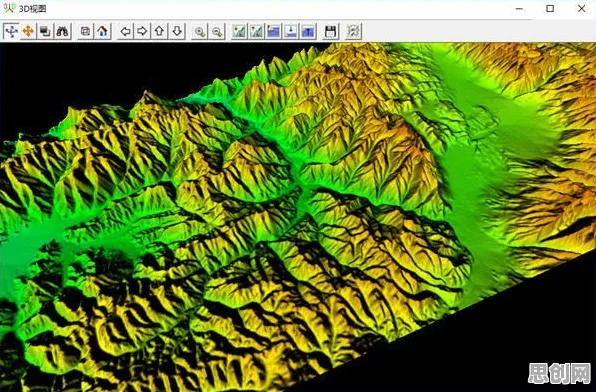Reset view with the home icon
The height and width of the screenshot is (392, 596).
click(x=102, y=31)
